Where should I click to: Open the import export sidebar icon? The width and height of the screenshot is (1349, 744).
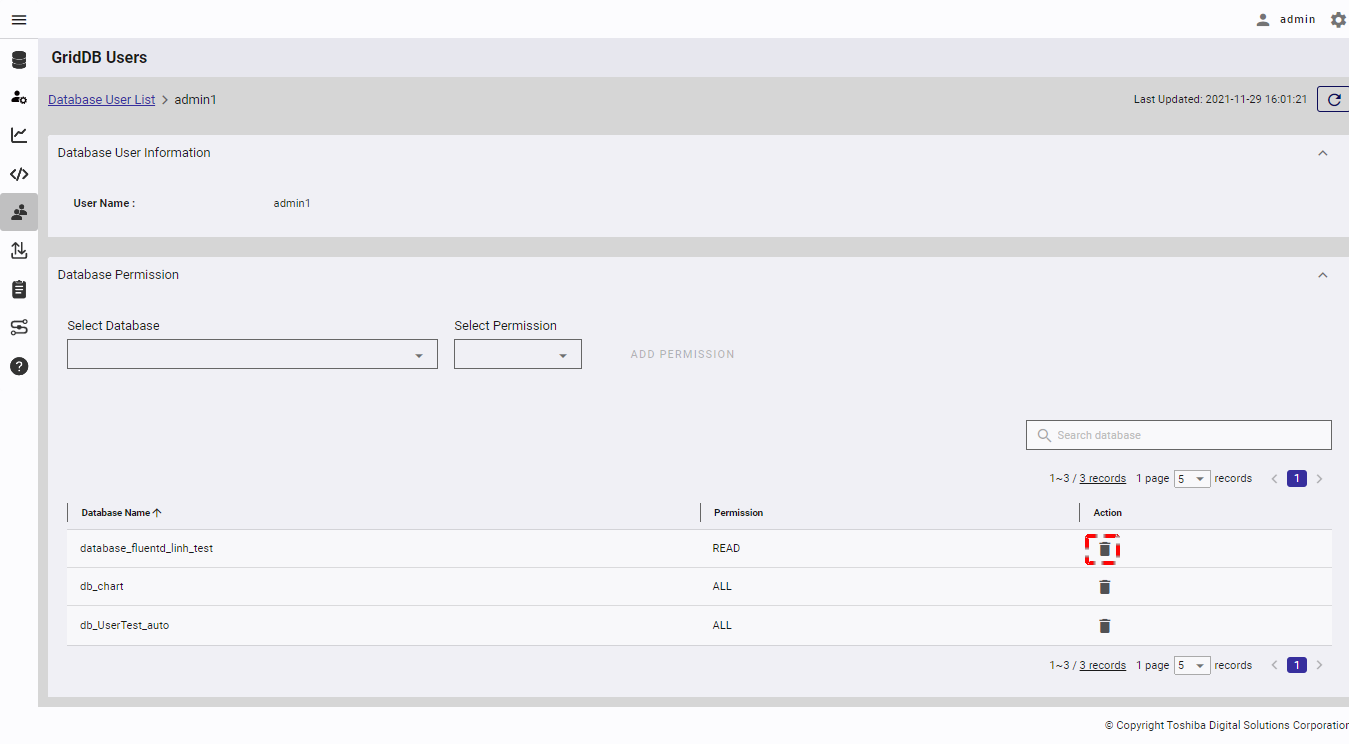(19, 250)
